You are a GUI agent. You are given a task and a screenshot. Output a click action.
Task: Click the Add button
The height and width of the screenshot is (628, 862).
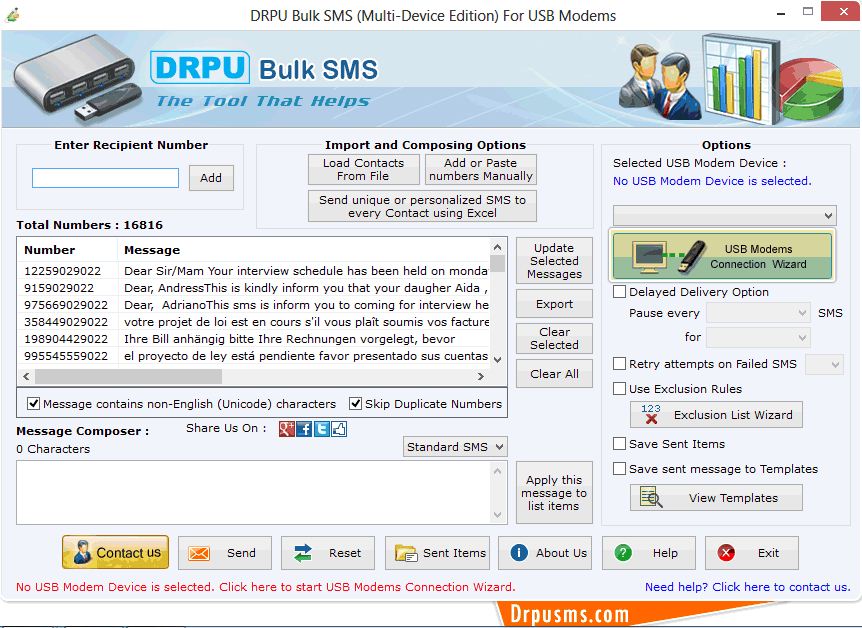(x=211, y=178)
